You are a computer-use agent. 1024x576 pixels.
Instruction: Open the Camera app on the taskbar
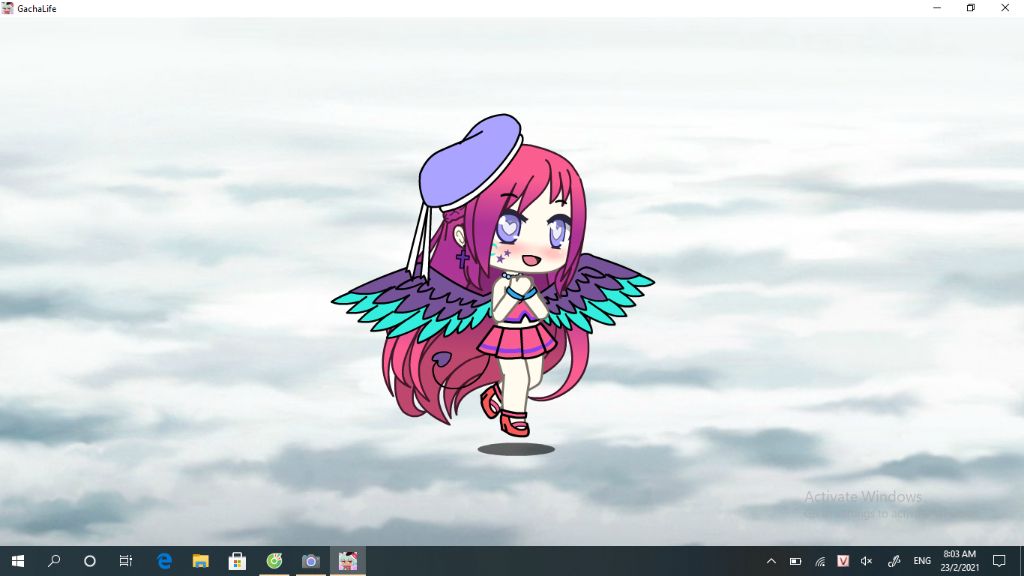click(x=311, y=561)
